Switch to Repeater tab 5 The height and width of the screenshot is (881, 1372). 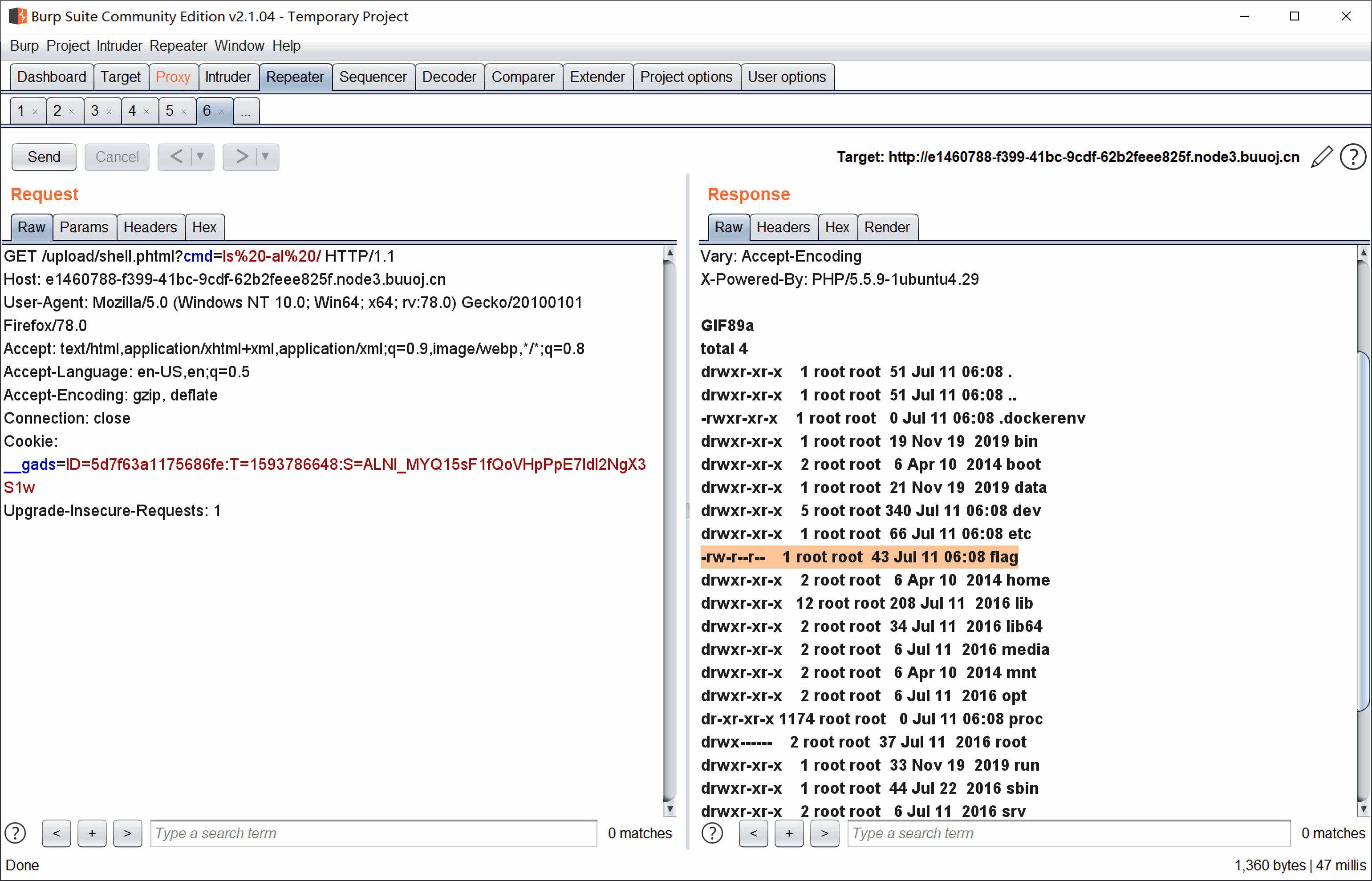tap(170, 111)
